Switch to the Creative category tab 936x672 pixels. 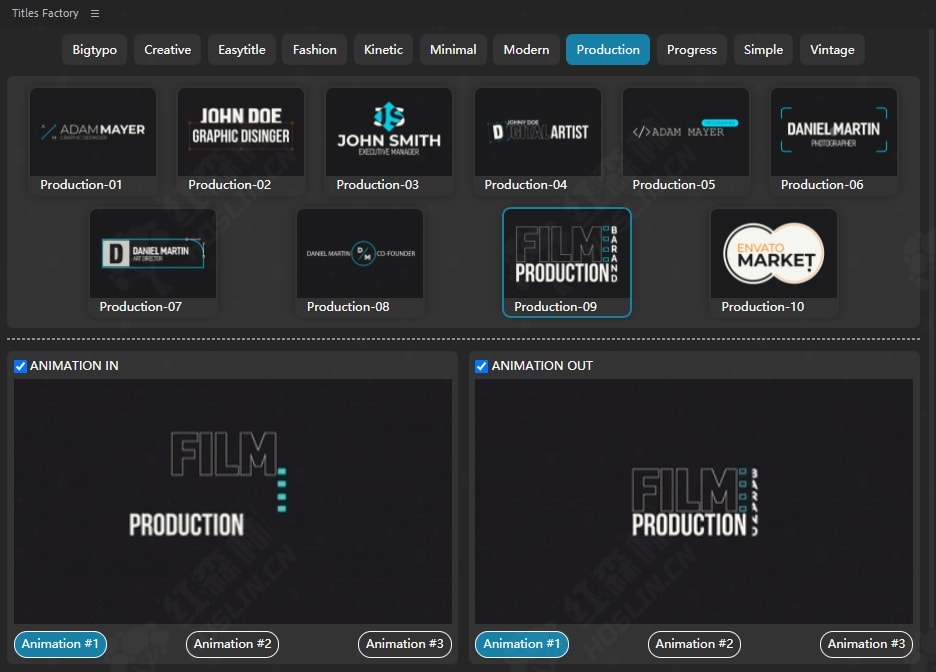(167, 50)
